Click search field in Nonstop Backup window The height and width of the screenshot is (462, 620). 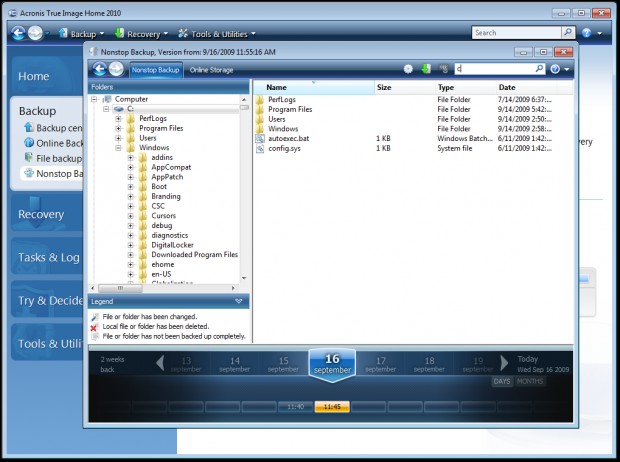[x=495, y=69]
